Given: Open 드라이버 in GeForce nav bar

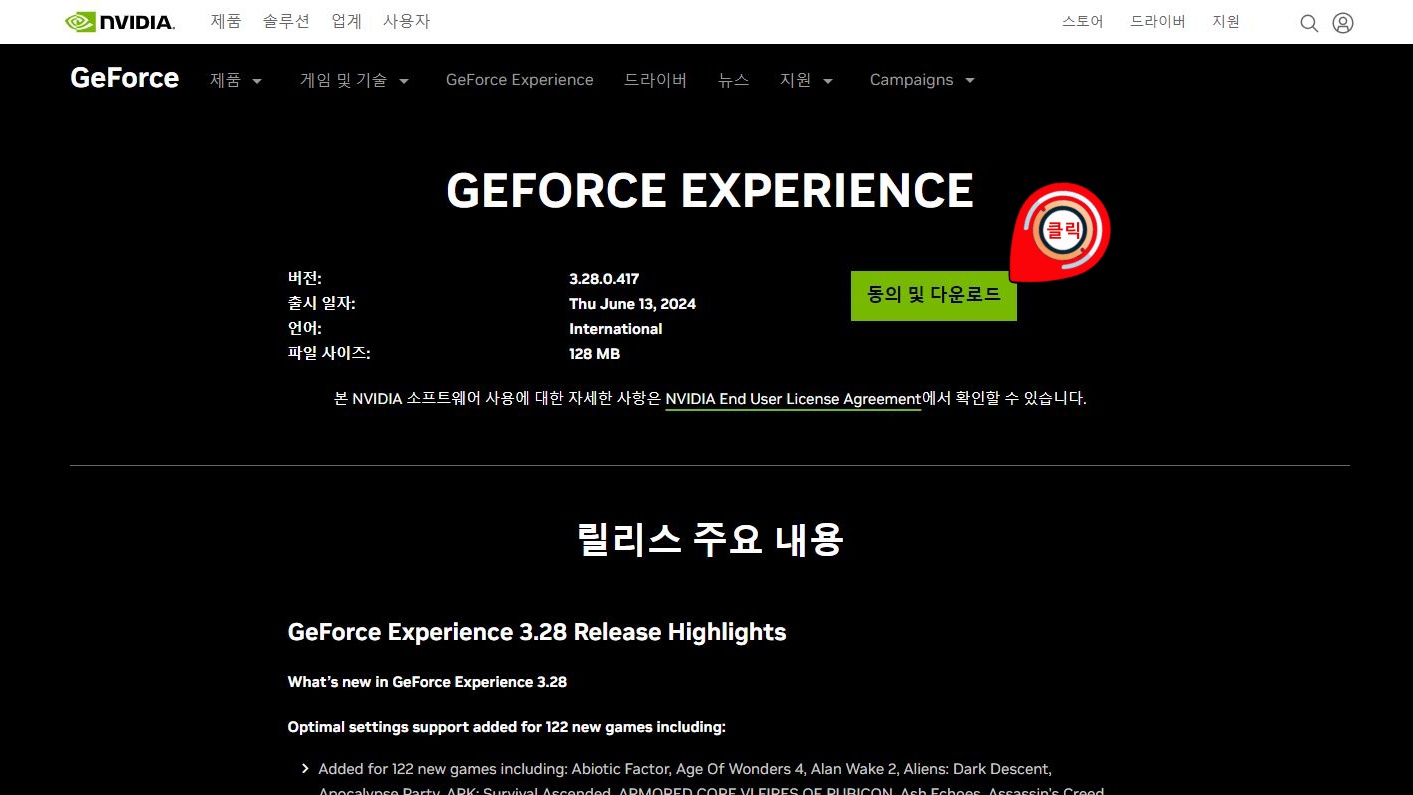Looking at the screenshot, I should [x=655, y=80].
